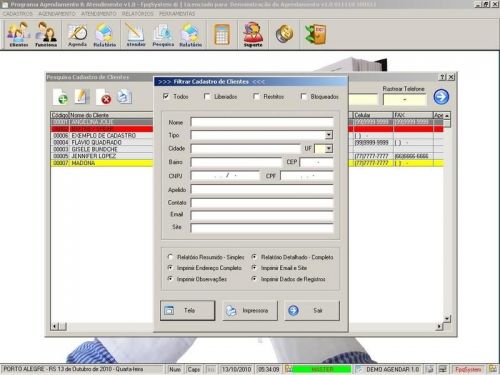Select Relatório Resumido - Simples option
The width and height of the screenshot is (500, 375).
(170, 257)
